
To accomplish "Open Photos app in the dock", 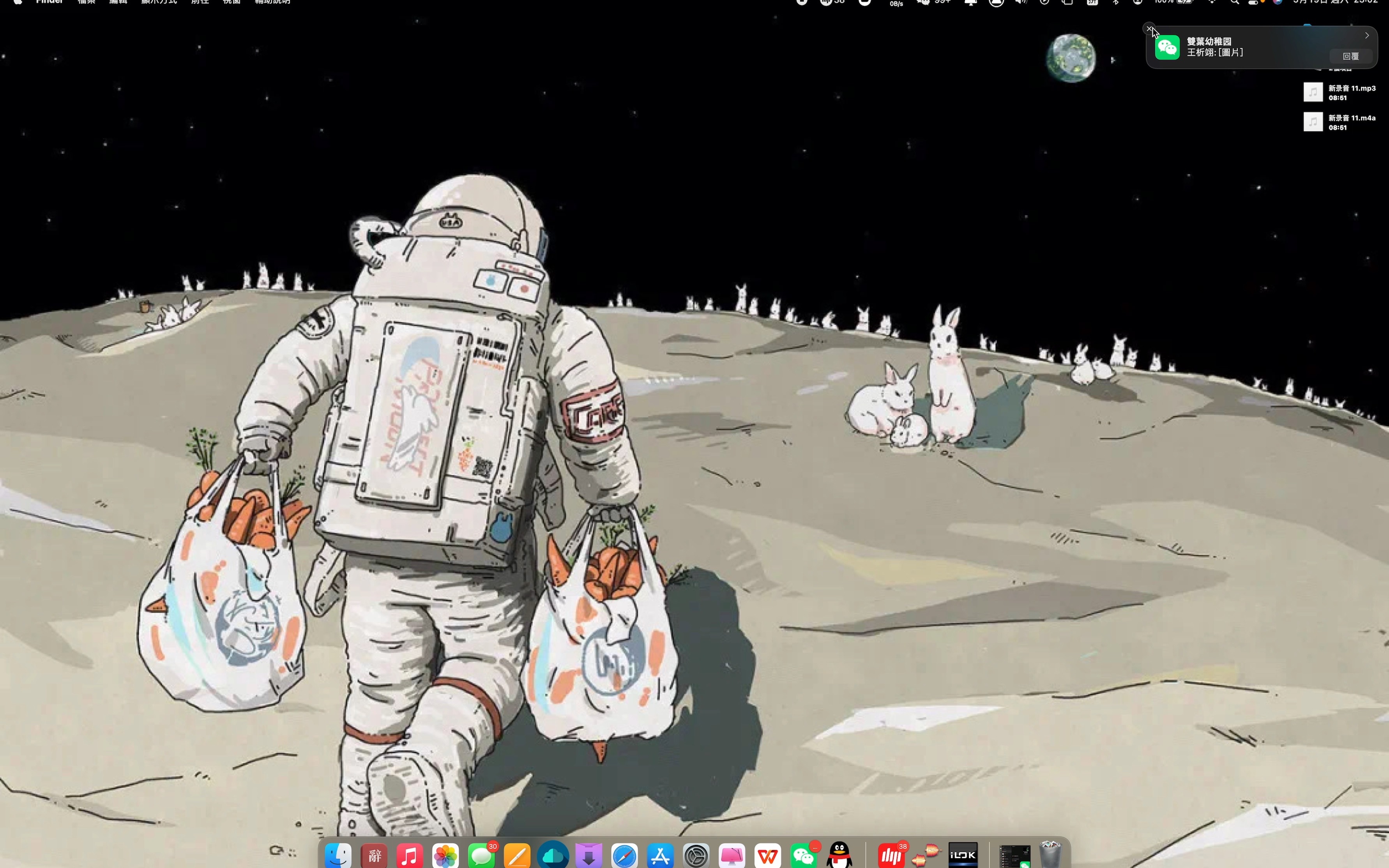I will point(445,856).
